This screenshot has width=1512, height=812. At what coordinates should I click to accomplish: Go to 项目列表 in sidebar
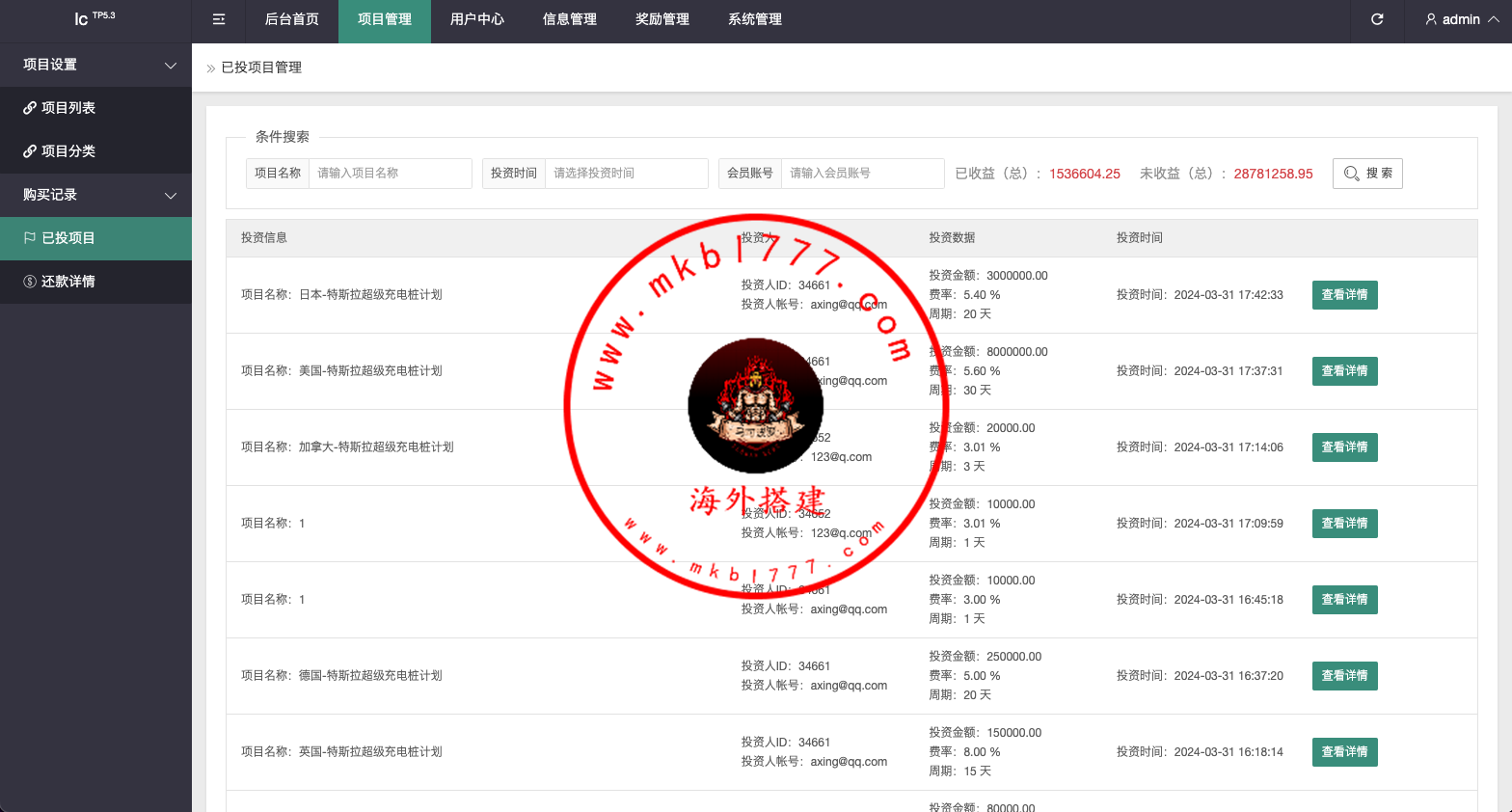pyautogui.click(x=95, y=108)
